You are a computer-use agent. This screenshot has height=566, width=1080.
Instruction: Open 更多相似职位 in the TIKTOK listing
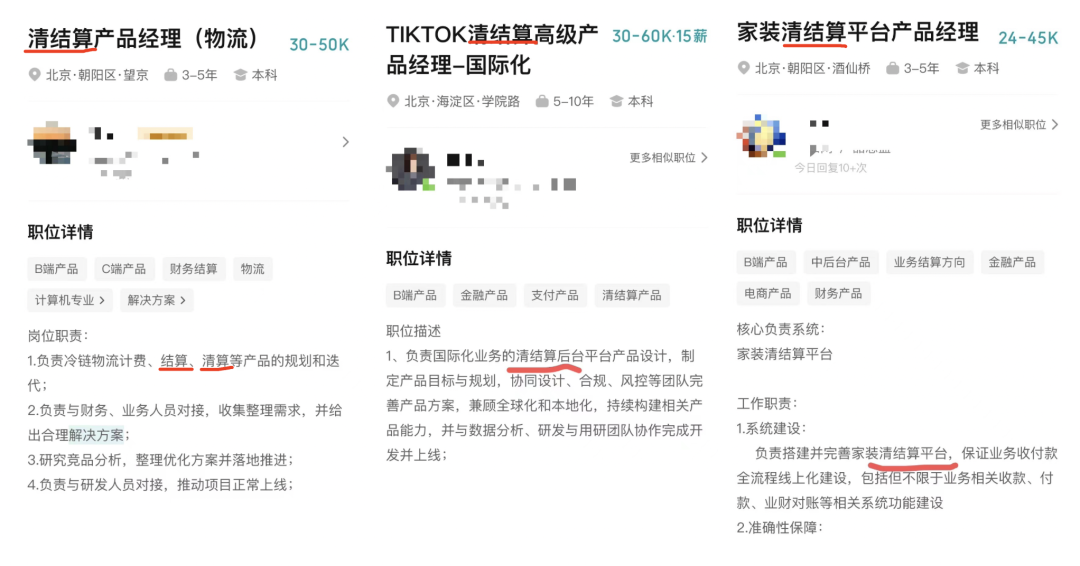pyautogui.click(x=668, y=158)
